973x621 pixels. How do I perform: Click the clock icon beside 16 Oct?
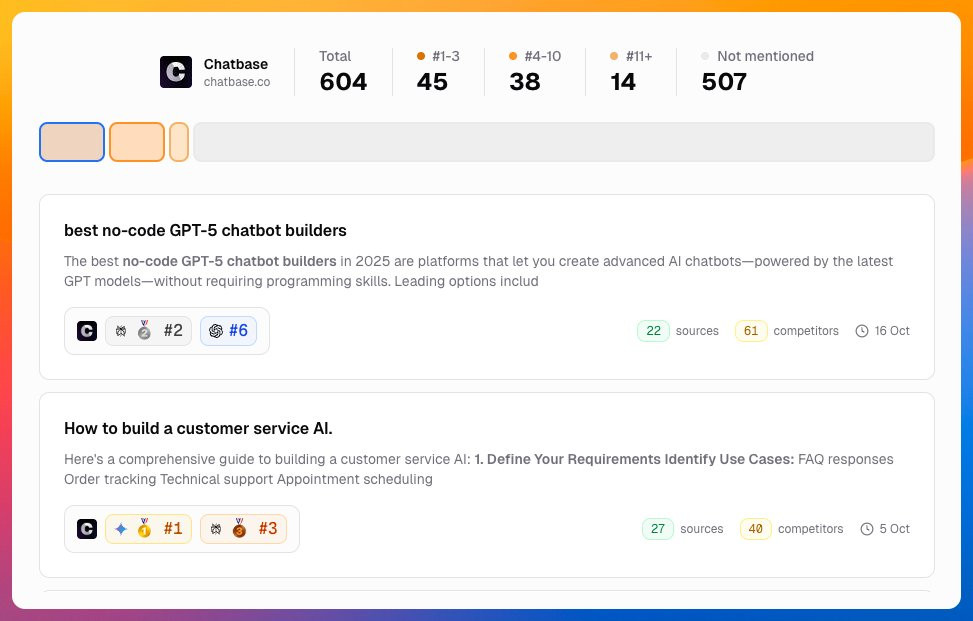(862, 331)
